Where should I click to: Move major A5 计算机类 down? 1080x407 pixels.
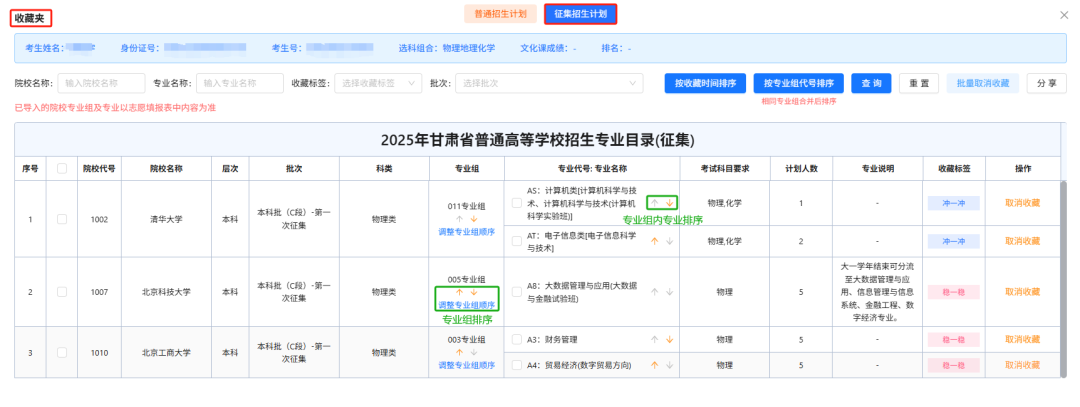pyautogui.click(x=669, y=202)
